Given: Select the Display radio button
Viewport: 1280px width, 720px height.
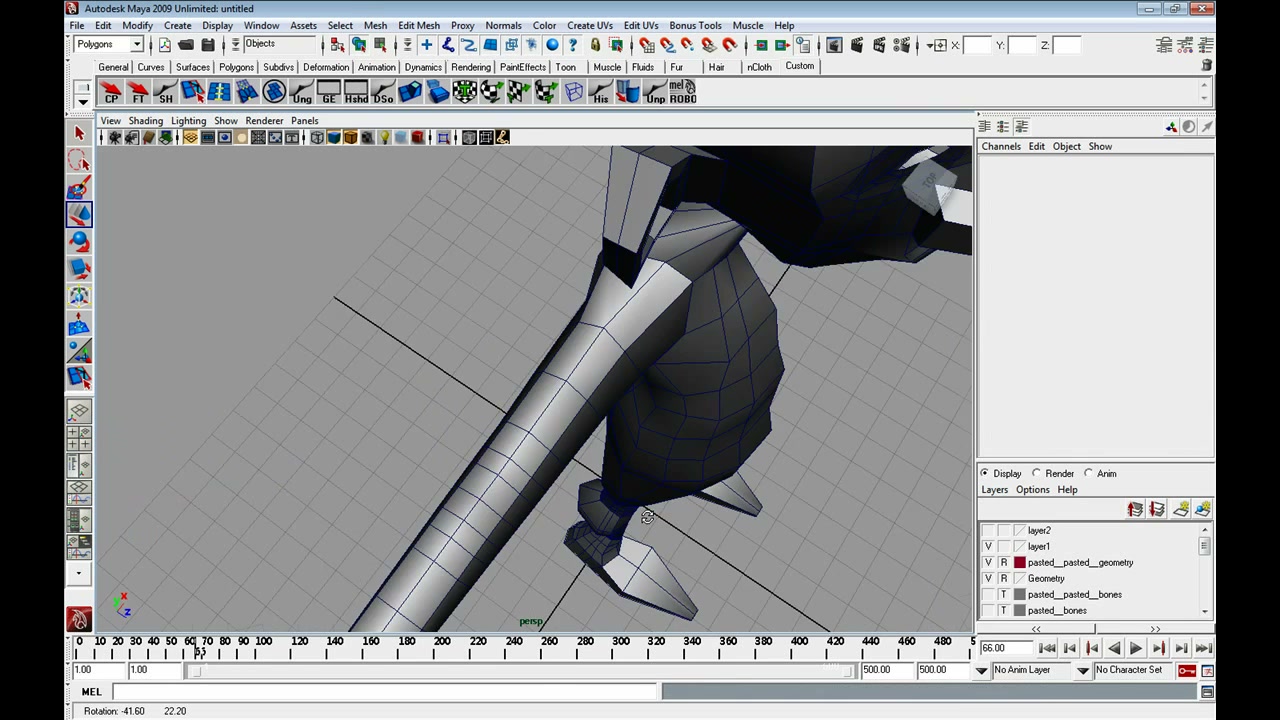Looking at the screenshot, I should (x=985, y=474).
